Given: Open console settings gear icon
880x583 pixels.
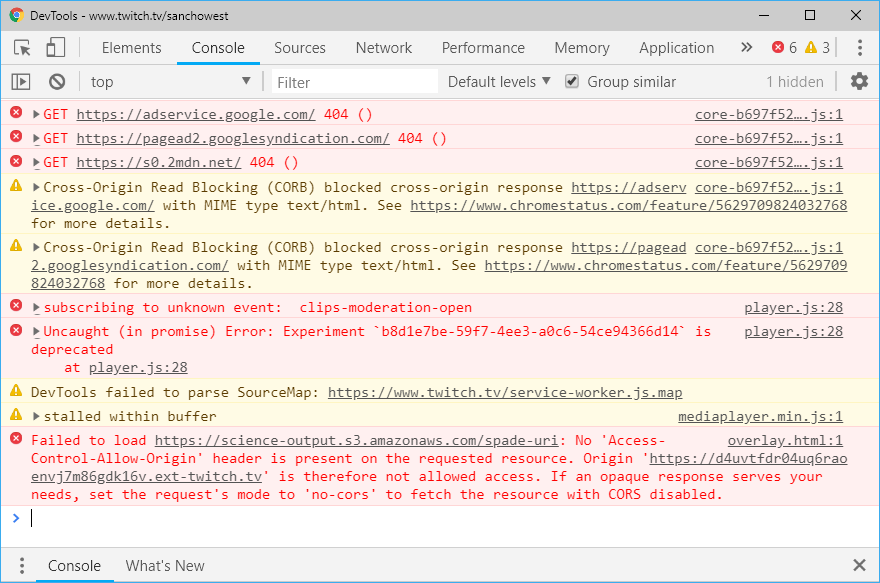Looking at the screenshot, I should [859, 82].
